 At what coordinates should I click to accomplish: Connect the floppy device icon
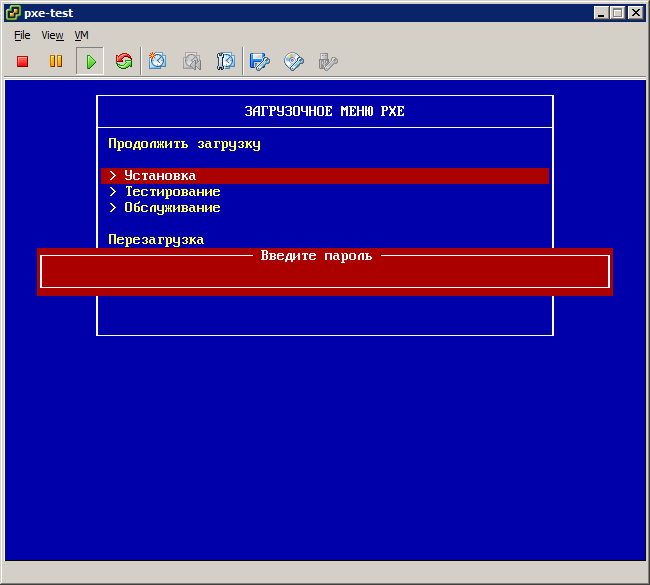click(x=260, y=61)
